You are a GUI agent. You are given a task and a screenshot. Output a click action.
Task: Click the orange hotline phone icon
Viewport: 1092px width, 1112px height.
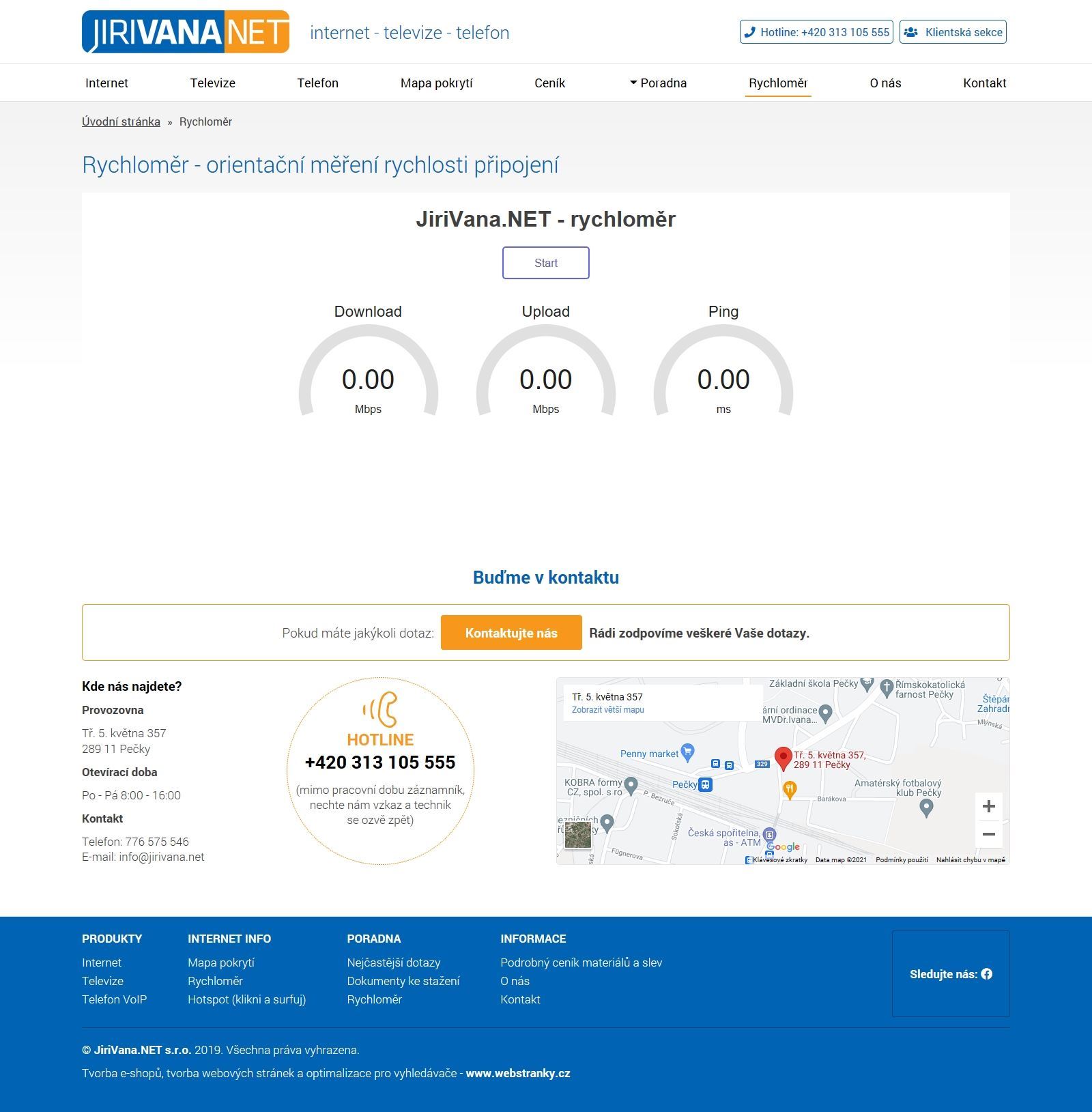[x=380, y=709]
